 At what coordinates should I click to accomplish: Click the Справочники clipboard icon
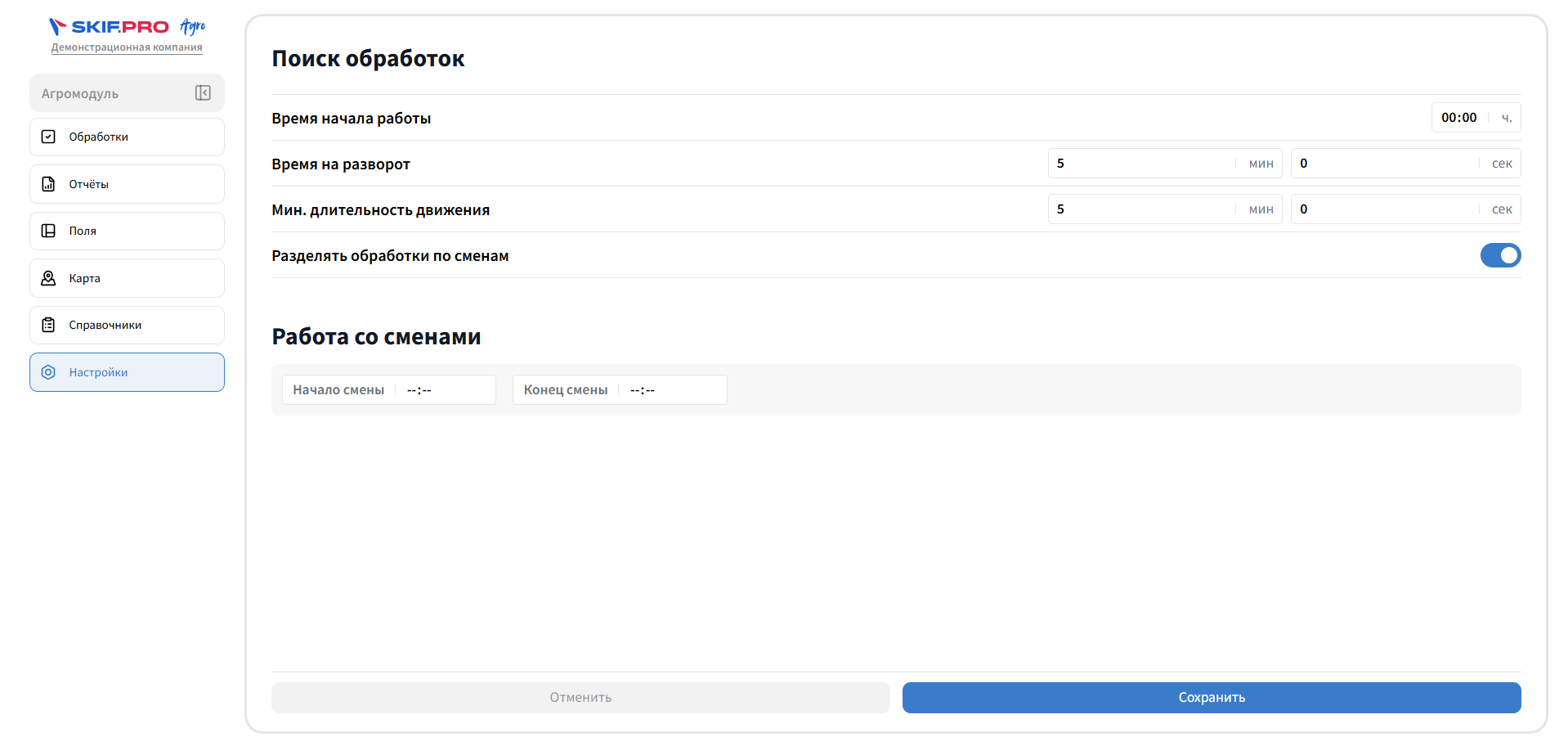point(48,325)
